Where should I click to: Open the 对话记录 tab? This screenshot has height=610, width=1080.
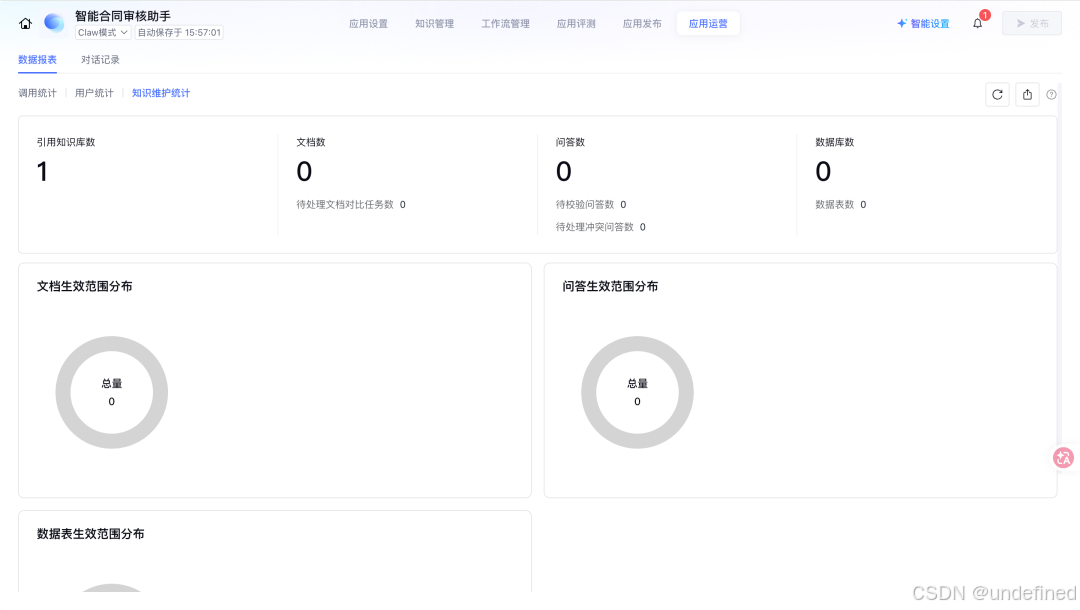coord(101,60)
